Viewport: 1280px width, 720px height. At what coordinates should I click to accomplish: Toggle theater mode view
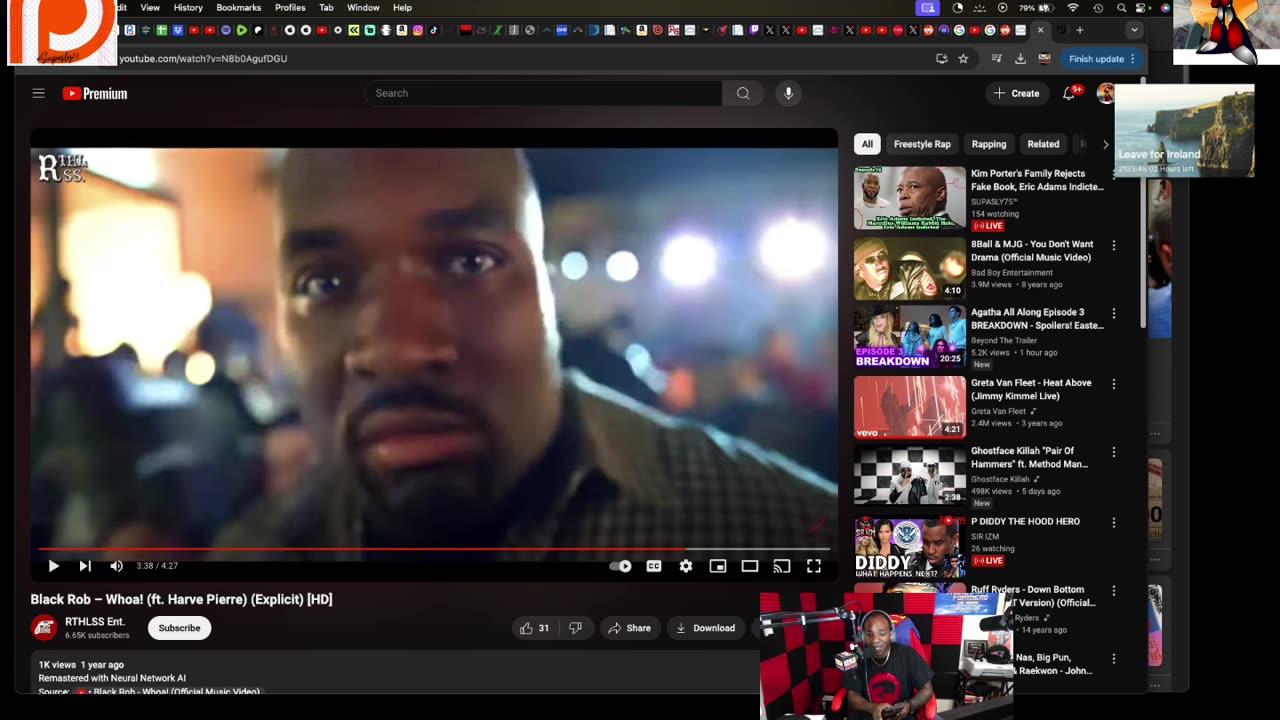(750, 566)
